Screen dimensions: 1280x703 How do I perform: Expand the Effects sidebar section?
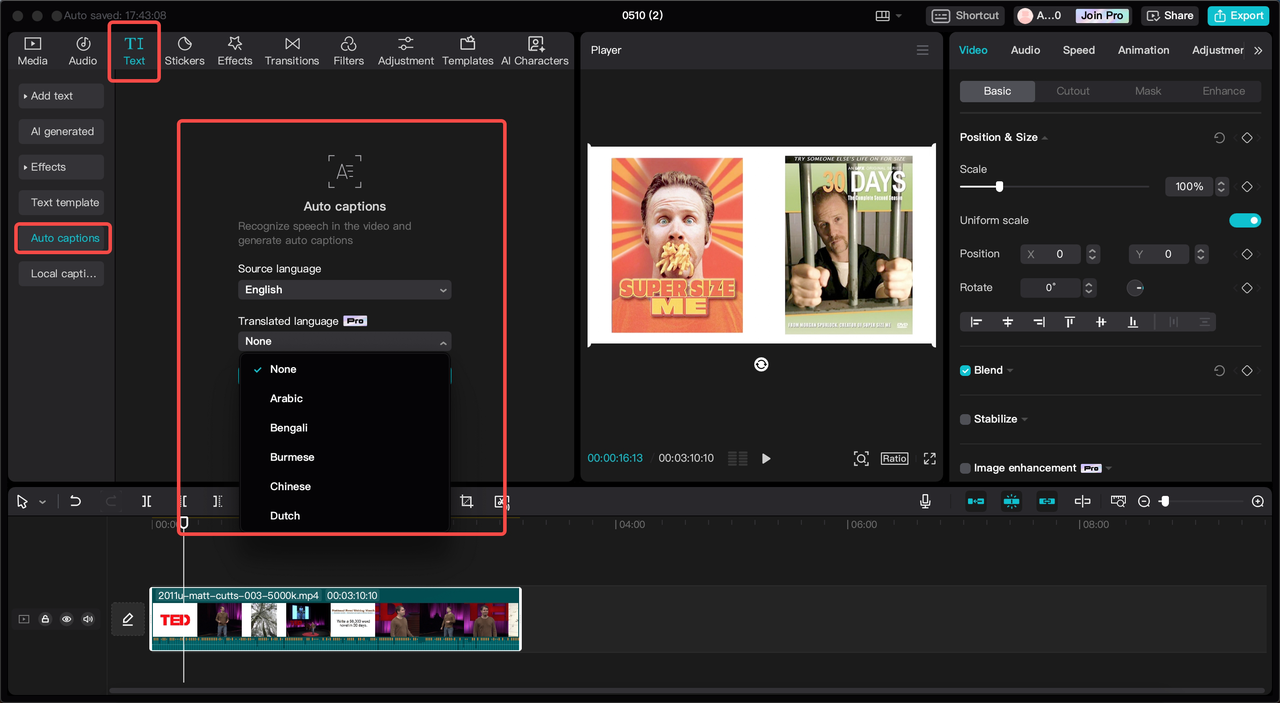[61, 167]
